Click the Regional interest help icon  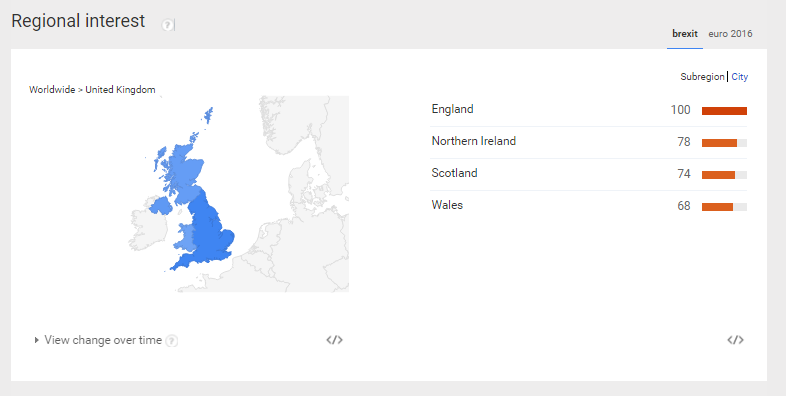(x=167, y=25)
